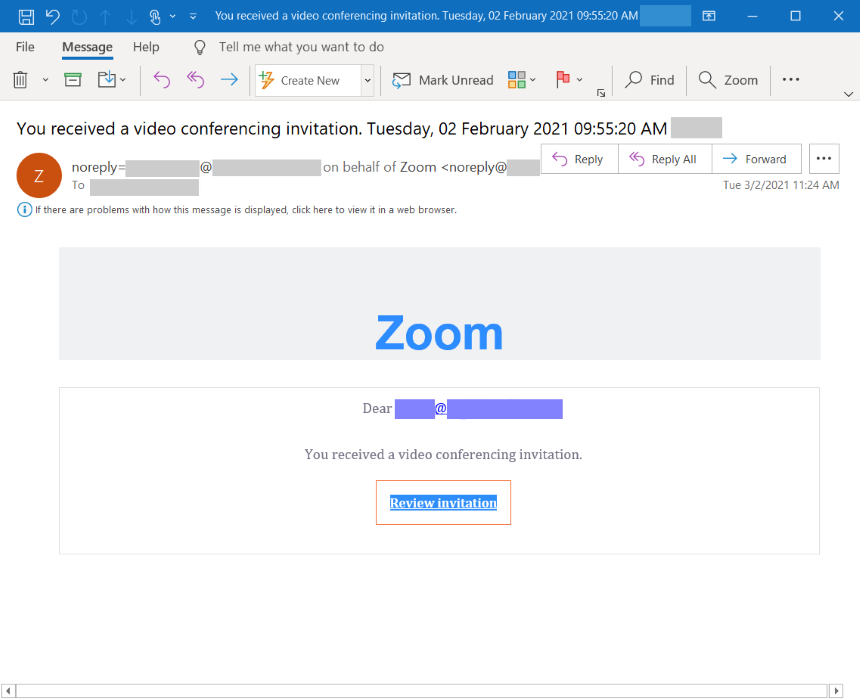860x699 pixels.
Task: Open More actions ellipsis in message header
Action: coord(824,159)
